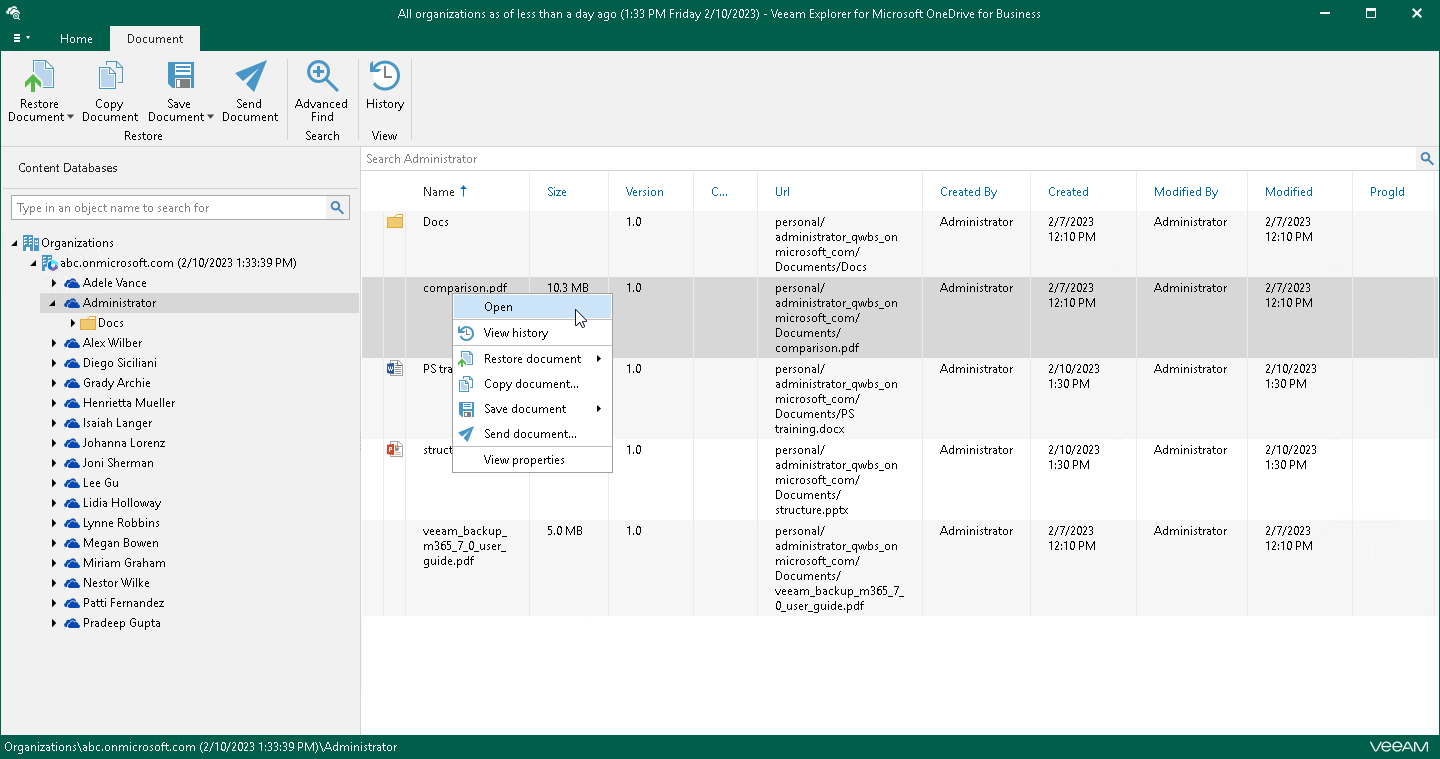Click the Copy Document ribbon icon

point(109,77)
